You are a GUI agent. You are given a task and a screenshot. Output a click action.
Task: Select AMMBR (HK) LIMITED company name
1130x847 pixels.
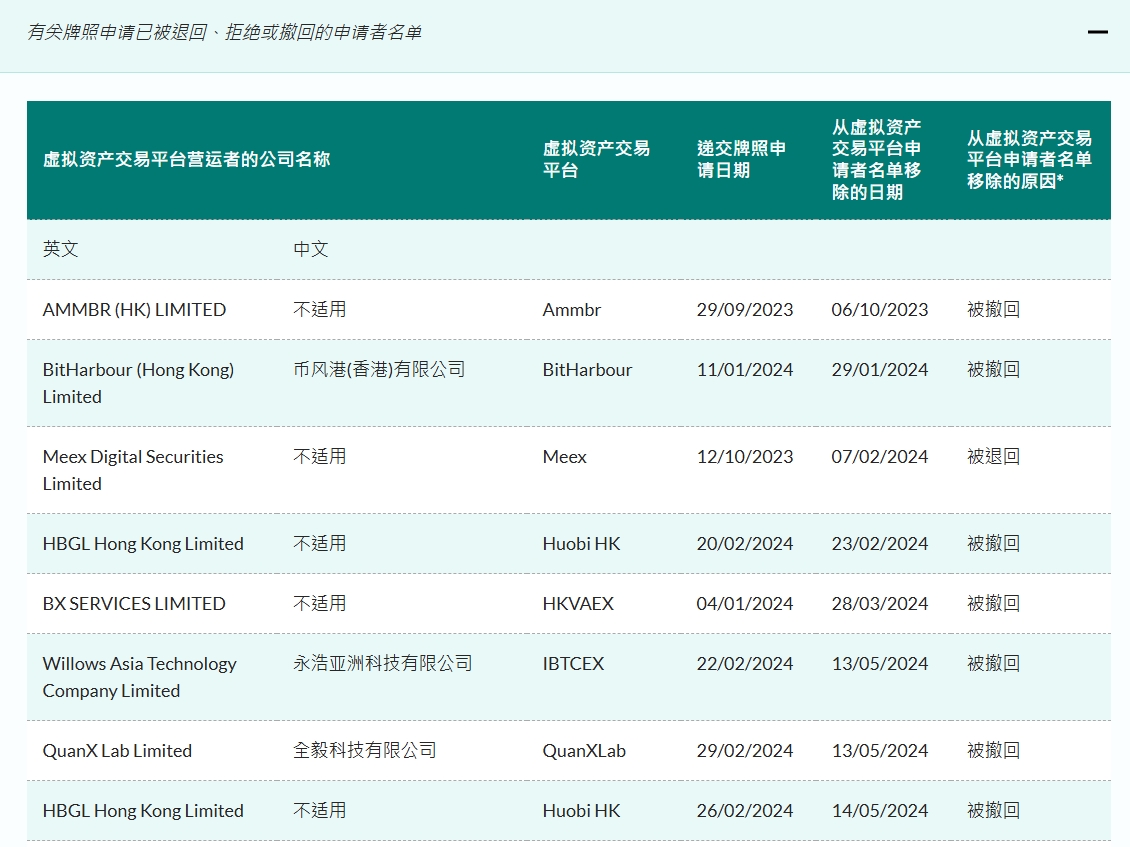[x=134, y=309]
